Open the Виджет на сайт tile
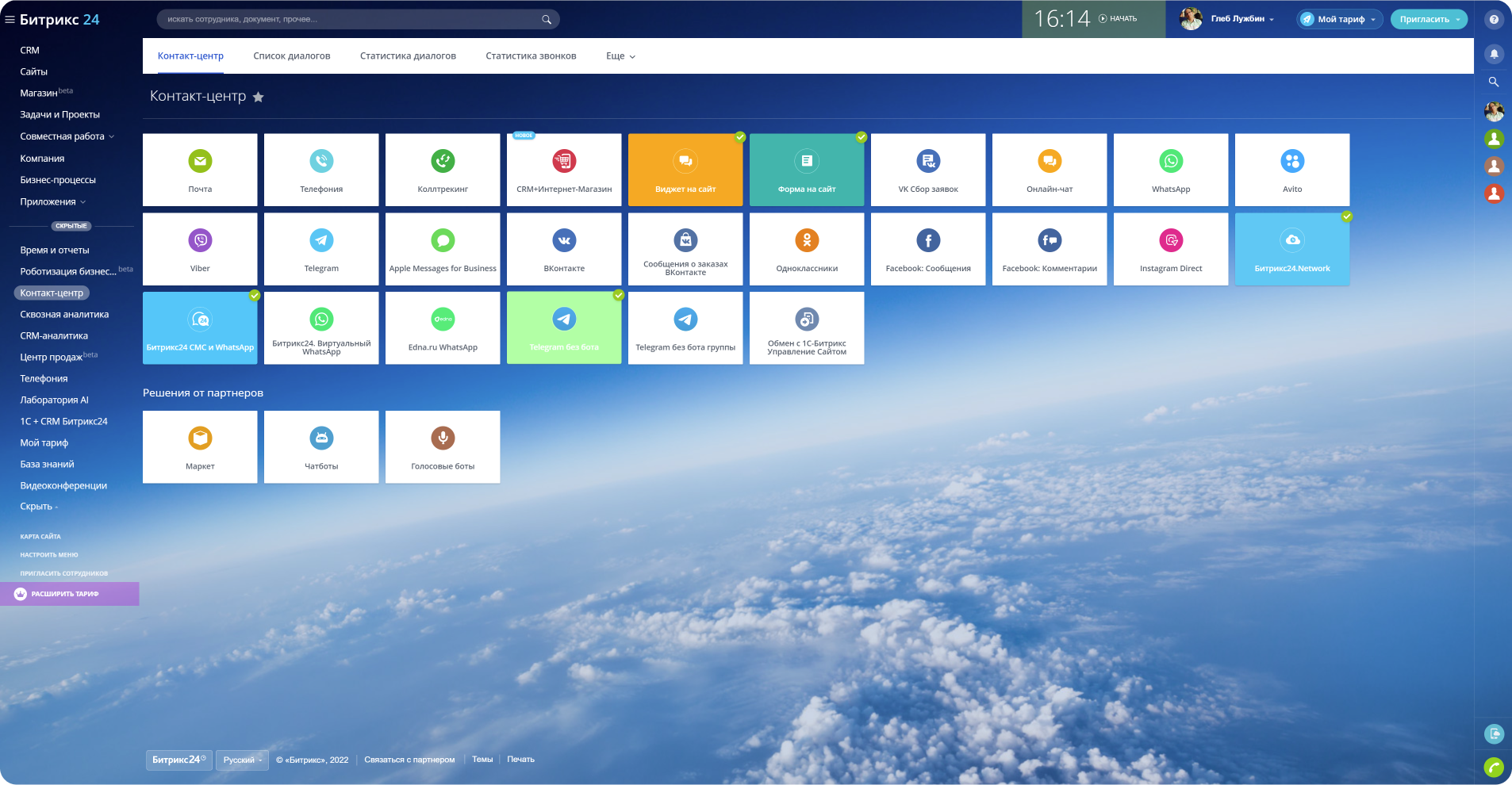The height and width of the screenshot is (785, 1512). pyautogui.click(x=685, y=170)
